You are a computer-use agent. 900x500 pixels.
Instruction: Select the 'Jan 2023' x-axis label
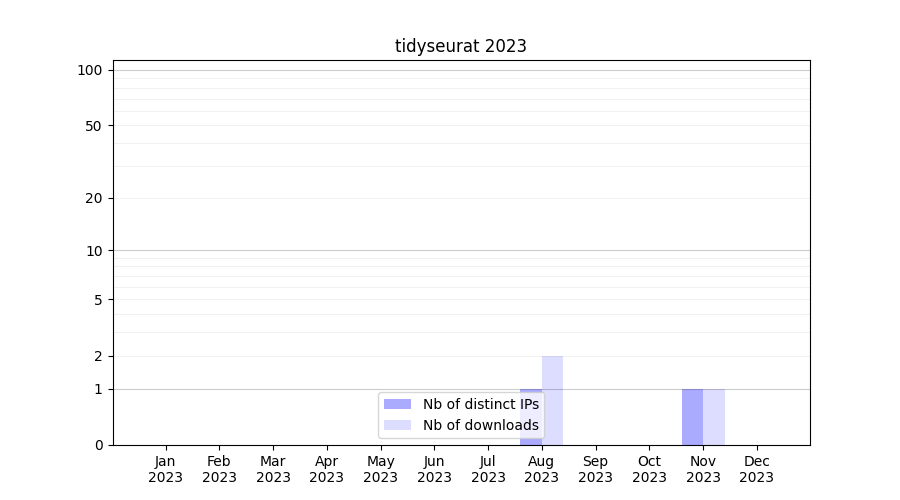click(165, 469)
